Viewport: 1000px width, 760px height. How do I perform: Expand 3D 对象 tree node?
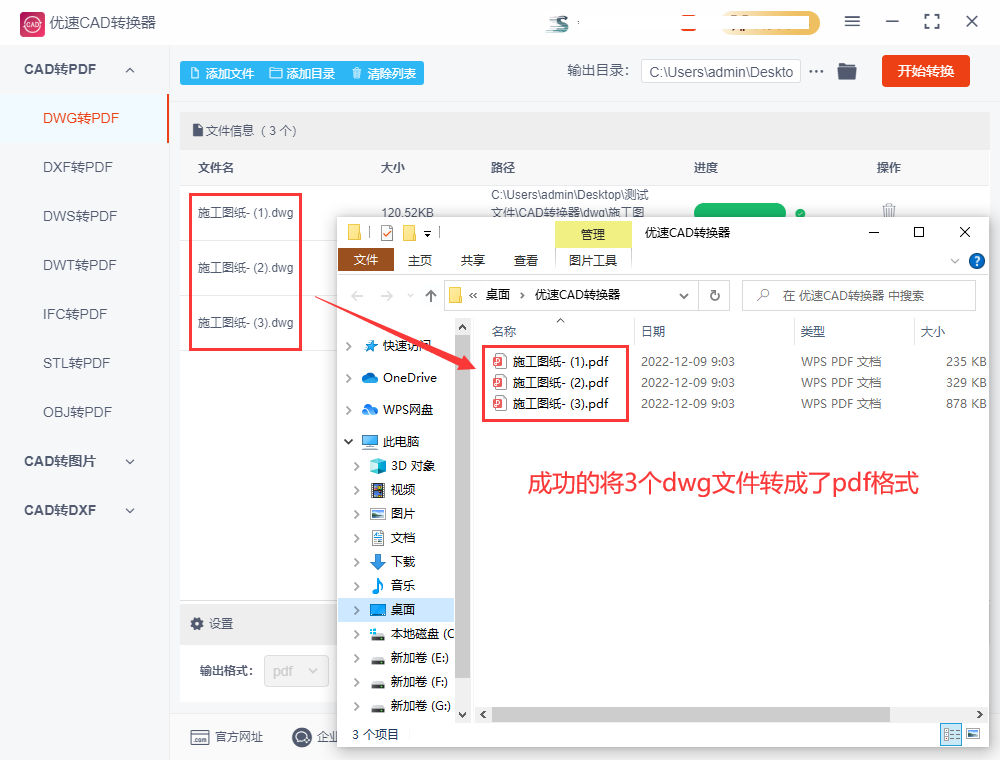click(x=356, y=466)
